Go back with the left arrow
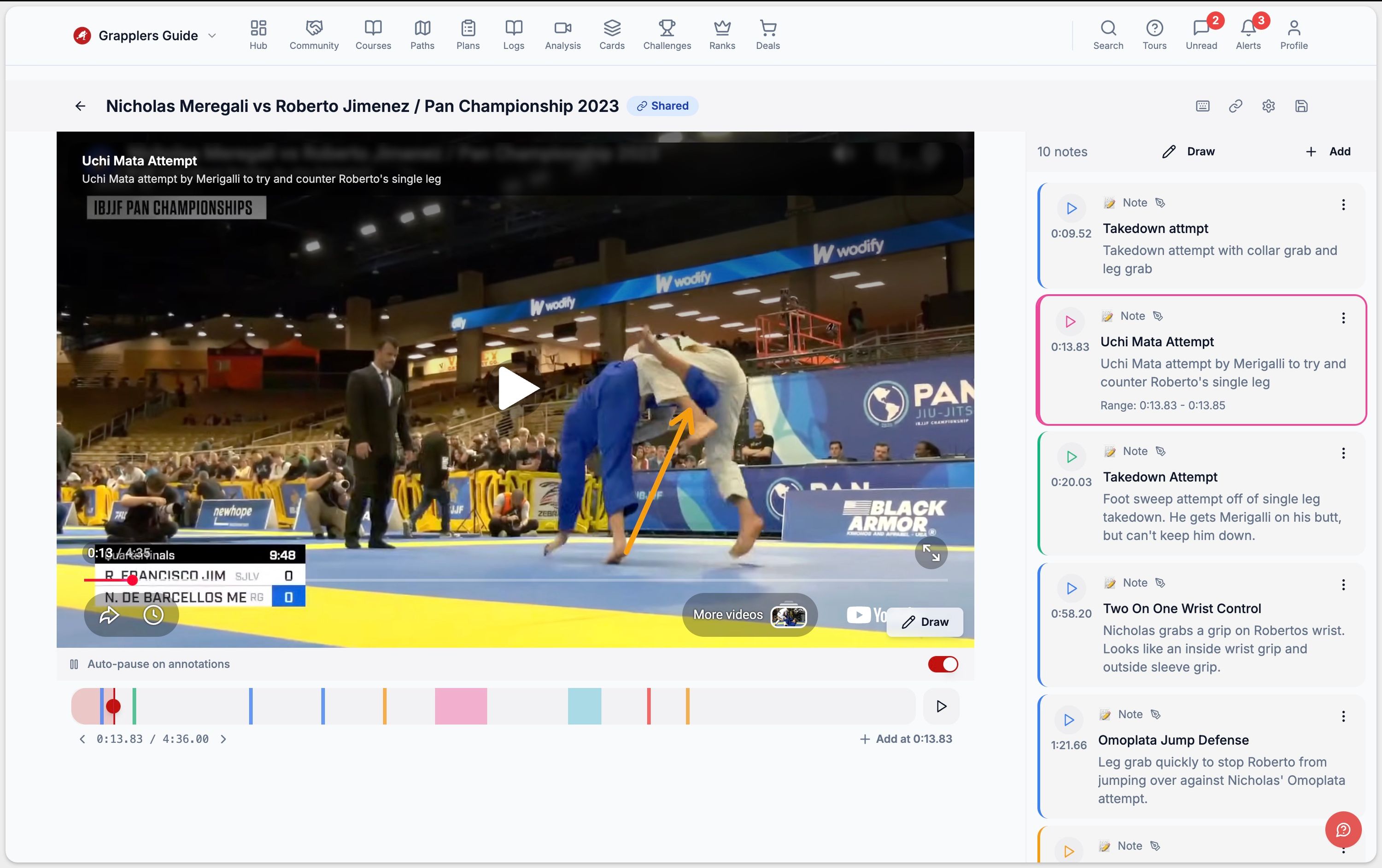The width and height of the screenshot is (1382, 868). tap(80, 106)
